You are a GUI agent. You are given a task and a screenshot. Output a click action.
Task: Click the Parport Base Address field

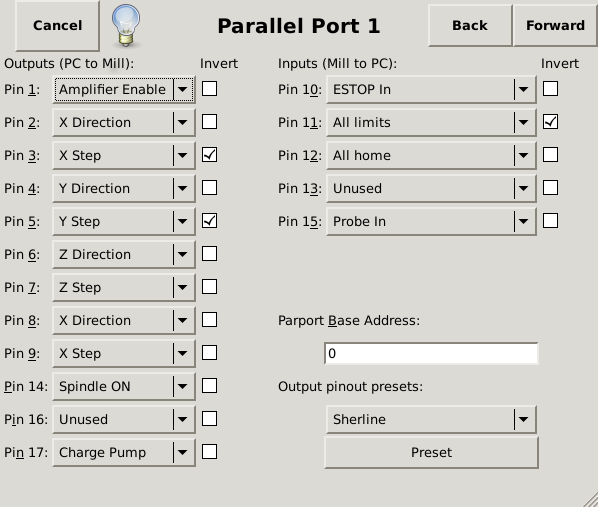(x=431, y=353)
